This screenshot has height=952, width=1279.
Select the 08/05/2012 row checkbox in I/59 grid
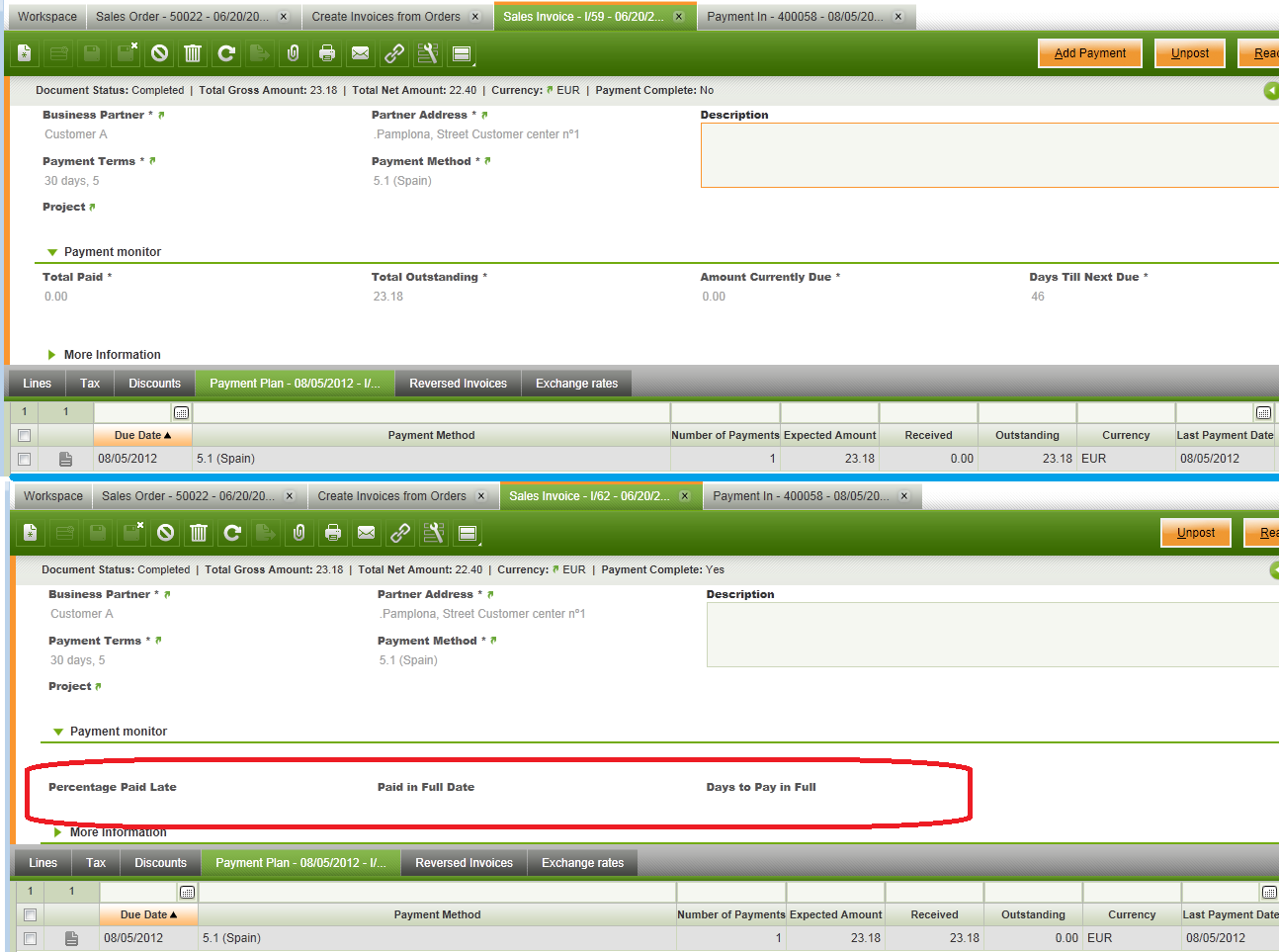click(x=24, y=459)
